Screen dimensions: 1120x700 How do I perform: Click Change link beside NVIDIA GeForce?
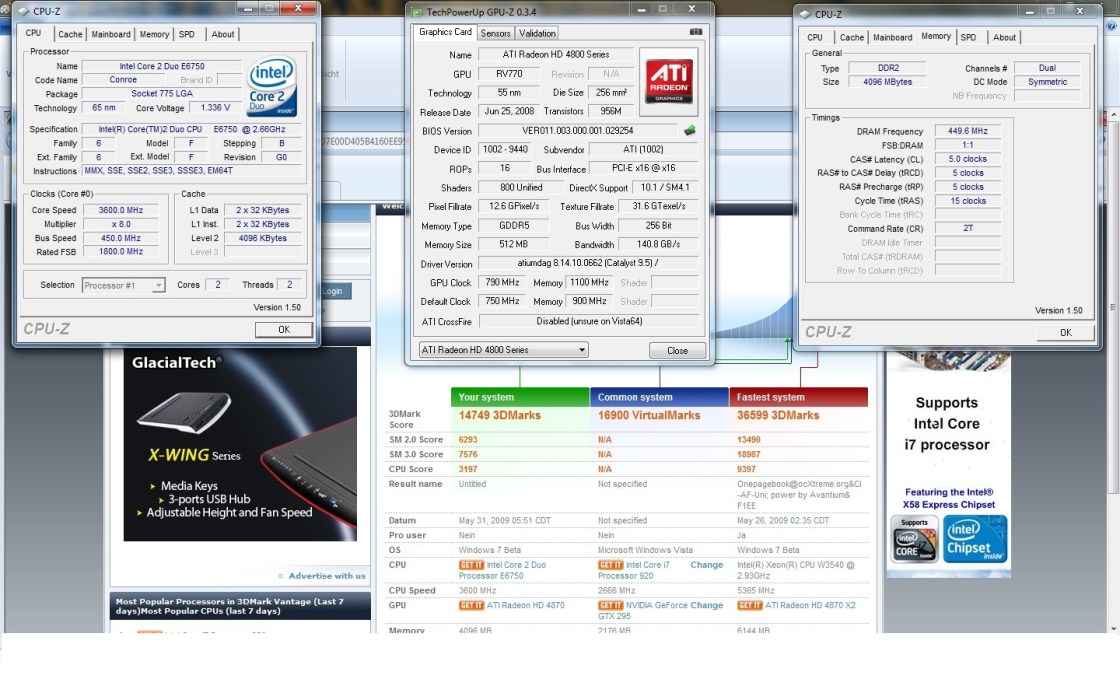pos(706,605)
